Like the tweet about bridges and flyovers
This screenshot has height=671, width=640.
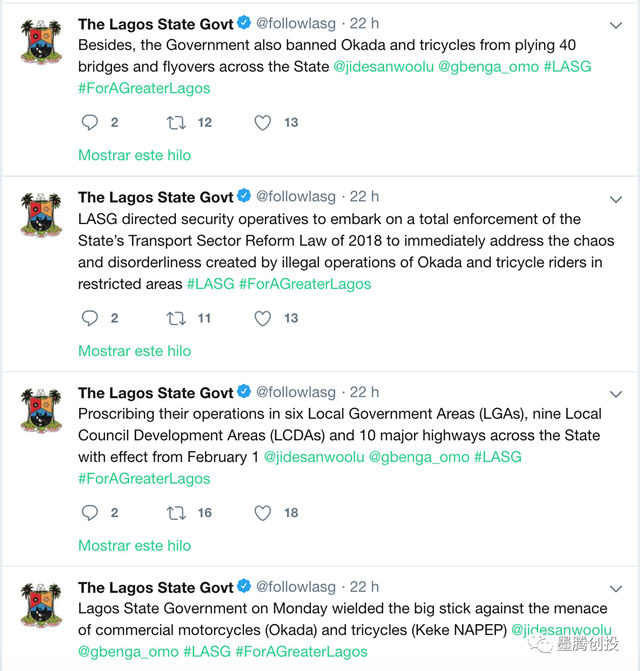click(263, 123)
